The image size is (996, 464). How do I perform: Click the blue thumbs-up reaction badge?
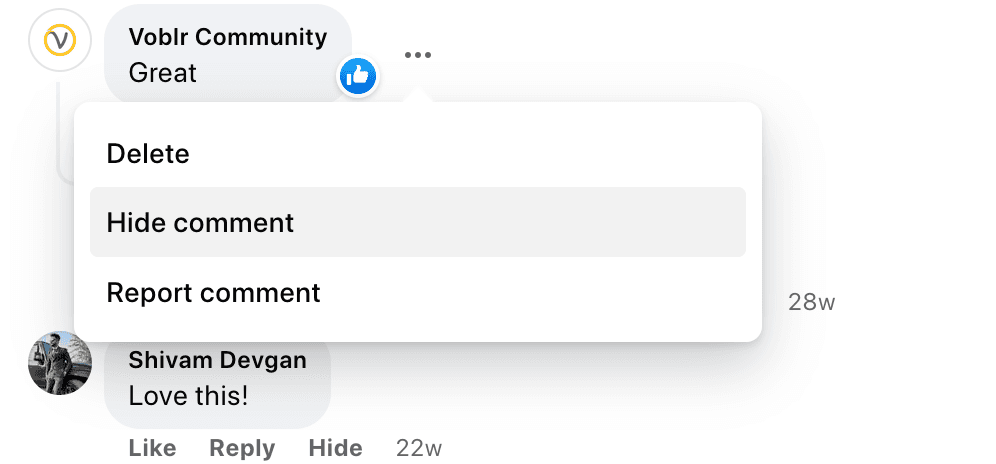357,75
